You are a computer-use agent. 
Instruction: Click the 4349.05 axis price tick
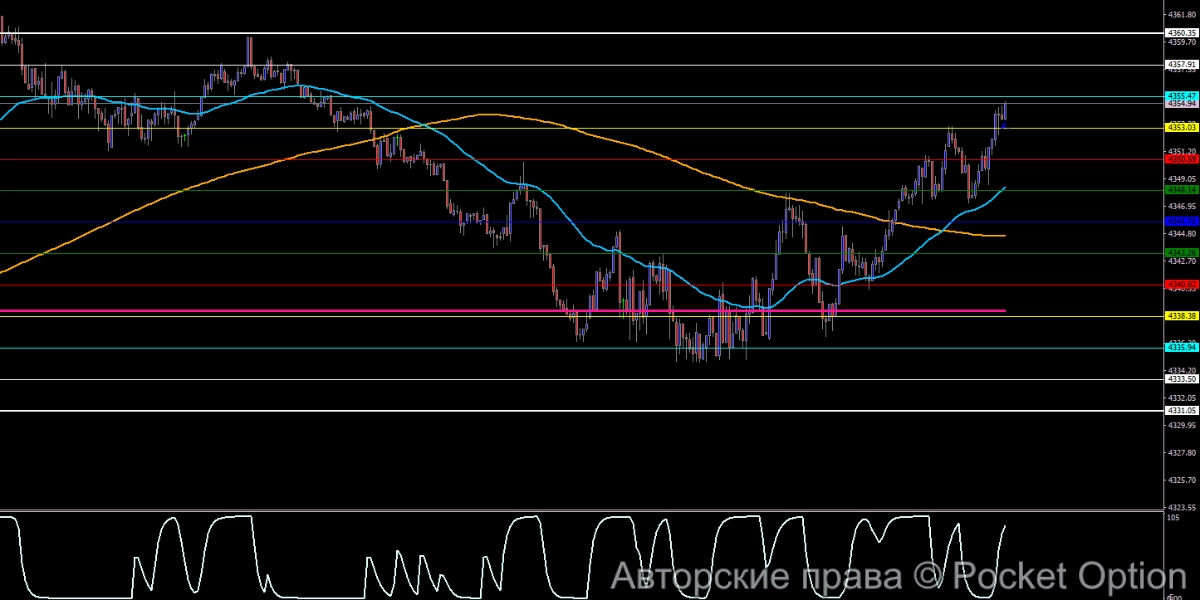click(1181, 178)
